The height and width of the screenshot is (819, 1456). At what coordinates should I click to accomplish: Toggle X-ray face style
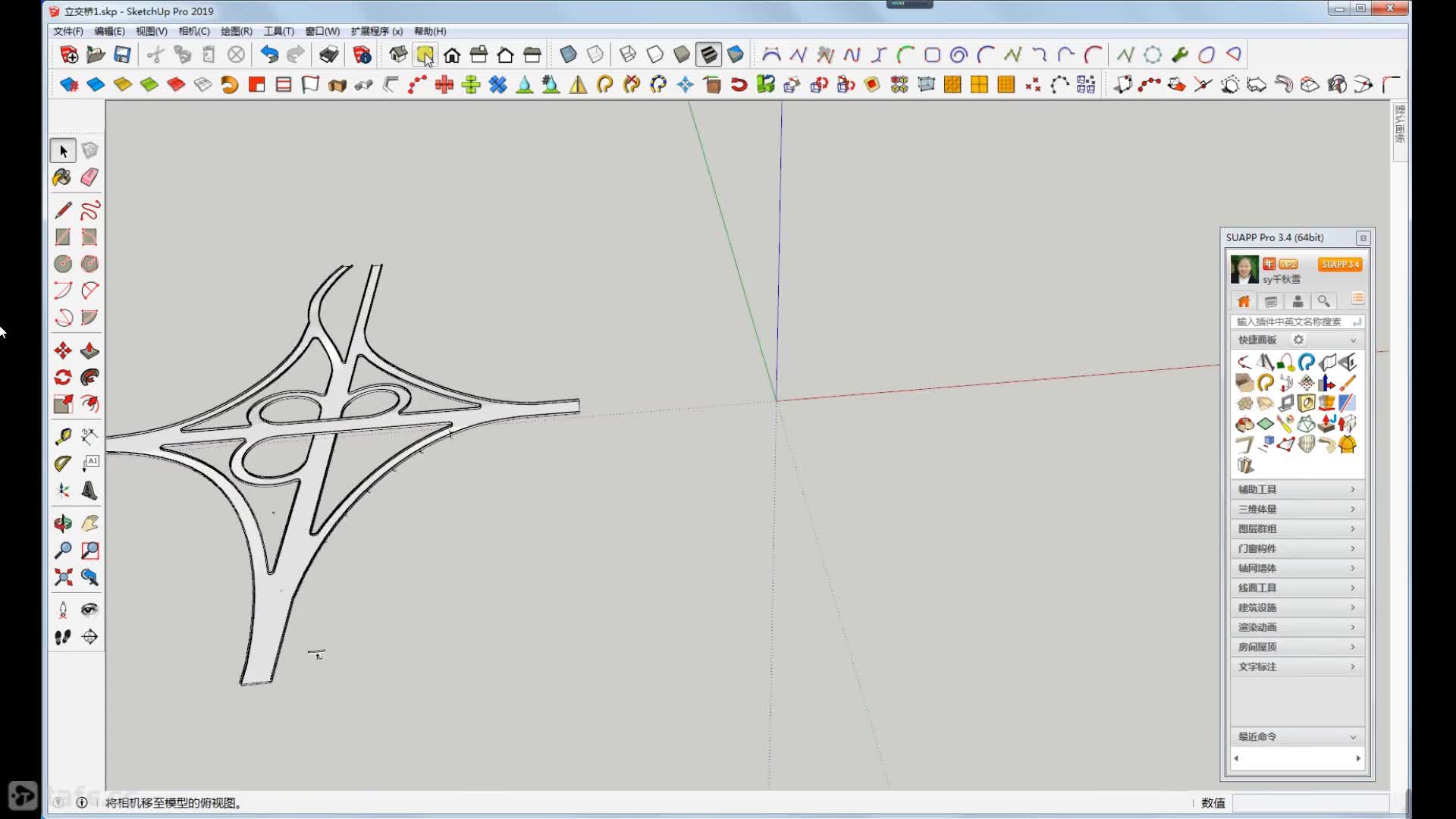pos(568,55)
